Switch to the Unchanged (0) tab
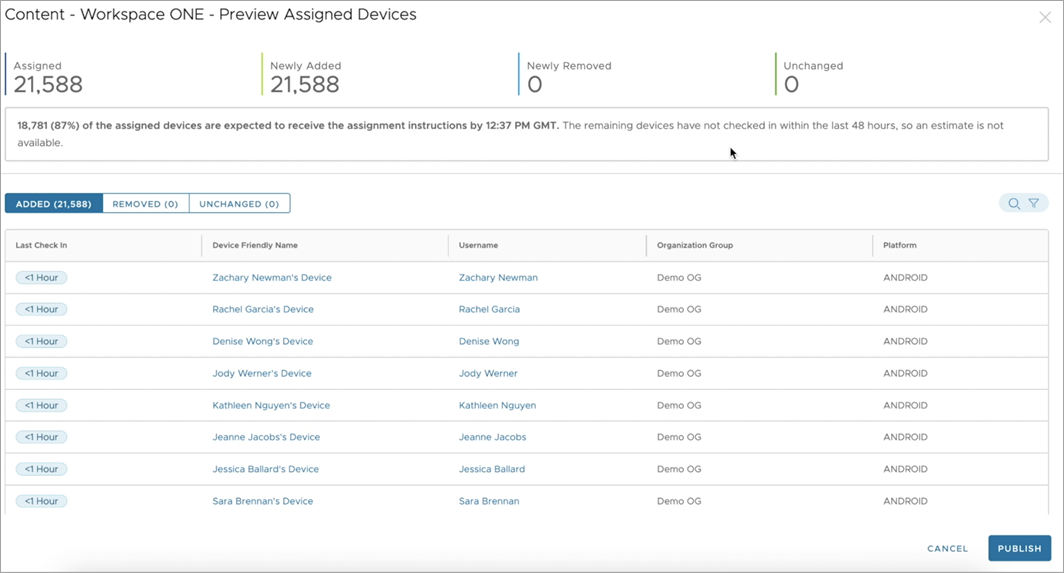This screenshot has height=573, width=1064. 239,204
